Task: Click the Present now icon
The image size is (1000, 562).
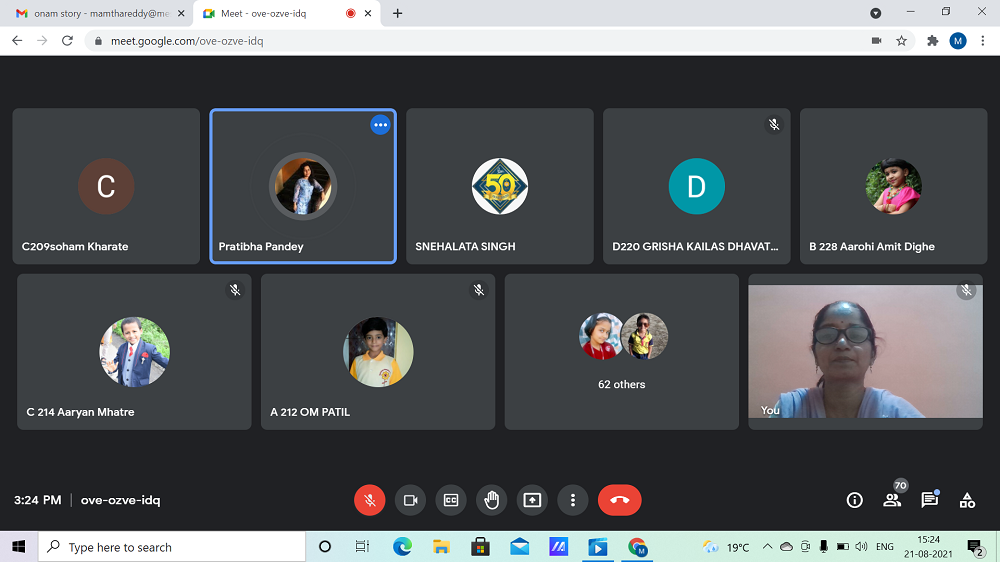Action: click(532, 500)
